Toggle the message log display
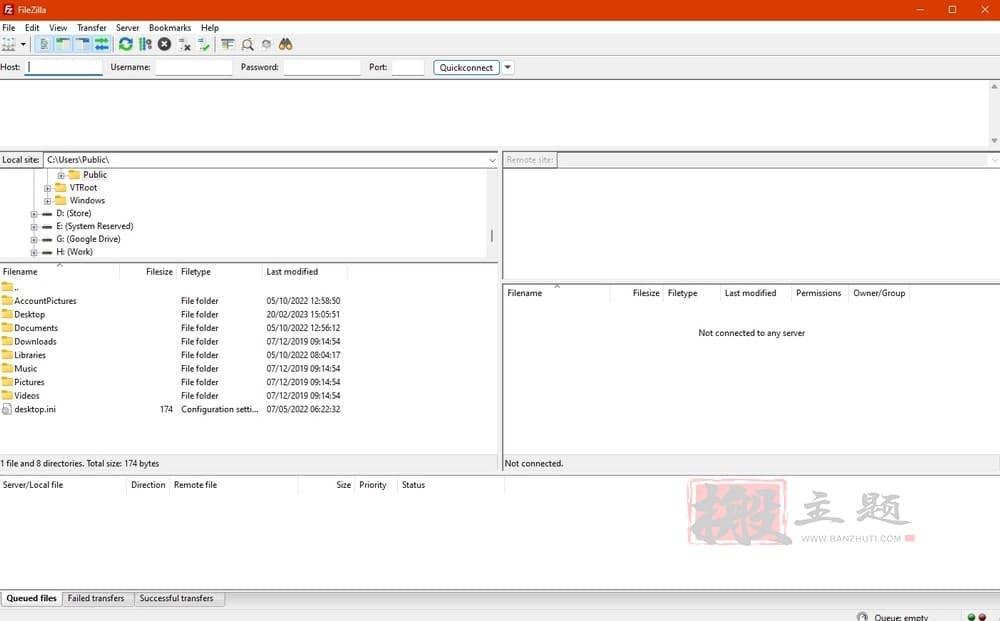The image size is (1000, 621). 43,44
